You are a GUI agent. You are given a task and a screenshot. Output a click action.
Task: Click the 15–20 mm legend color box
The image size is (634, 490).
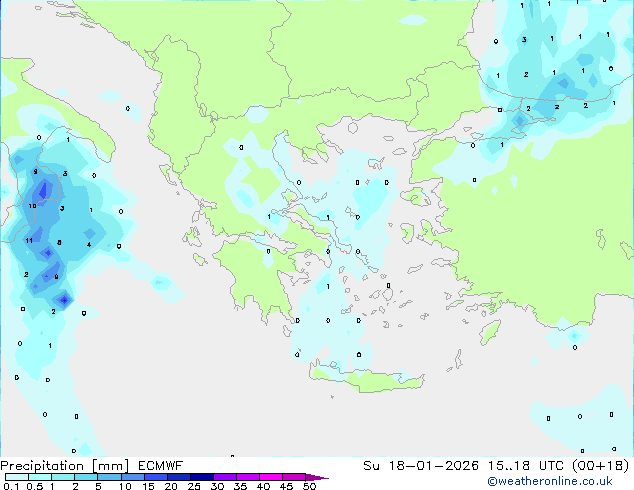point(155,477)
